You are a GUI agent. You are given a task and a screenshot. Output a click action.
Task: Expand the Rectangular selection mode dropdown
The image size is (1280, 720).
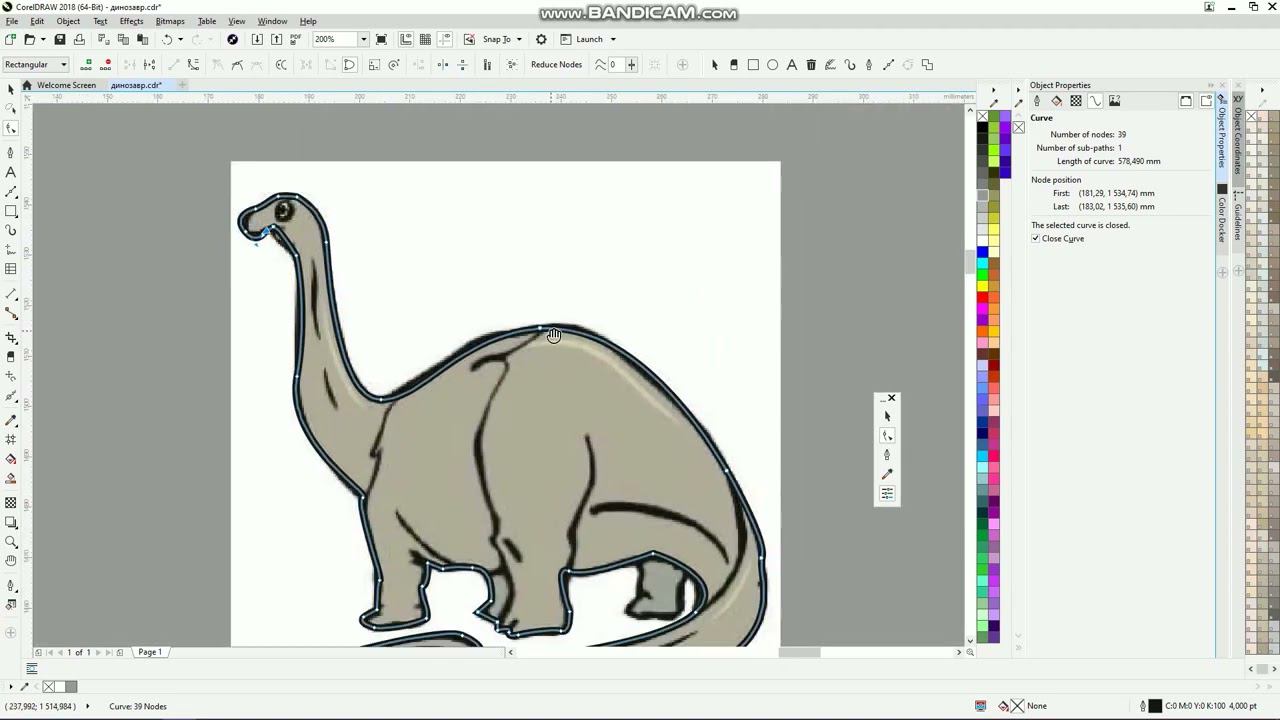pos(63,65)
